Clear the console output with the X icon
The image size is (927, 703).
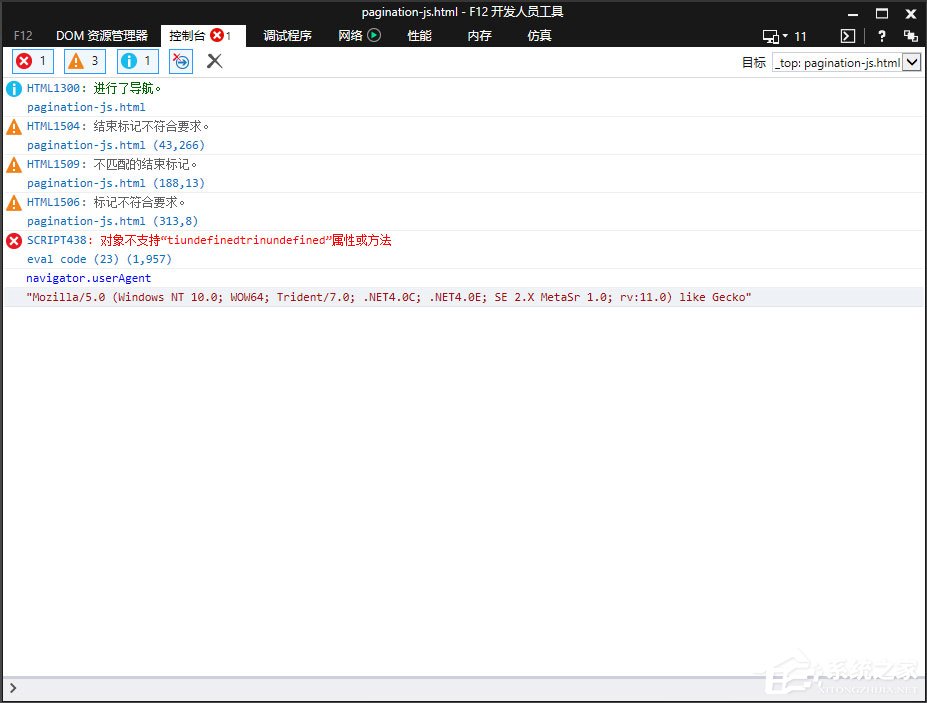click(213, 61)
